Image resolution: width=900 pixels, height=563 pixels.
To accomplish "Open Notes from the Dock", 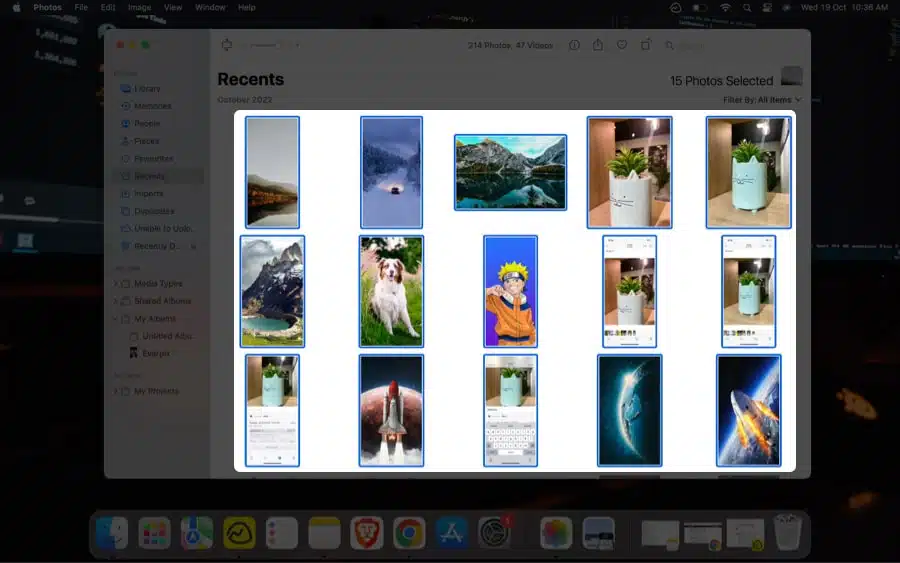I will pyautogui.click(x=324, y=533).
